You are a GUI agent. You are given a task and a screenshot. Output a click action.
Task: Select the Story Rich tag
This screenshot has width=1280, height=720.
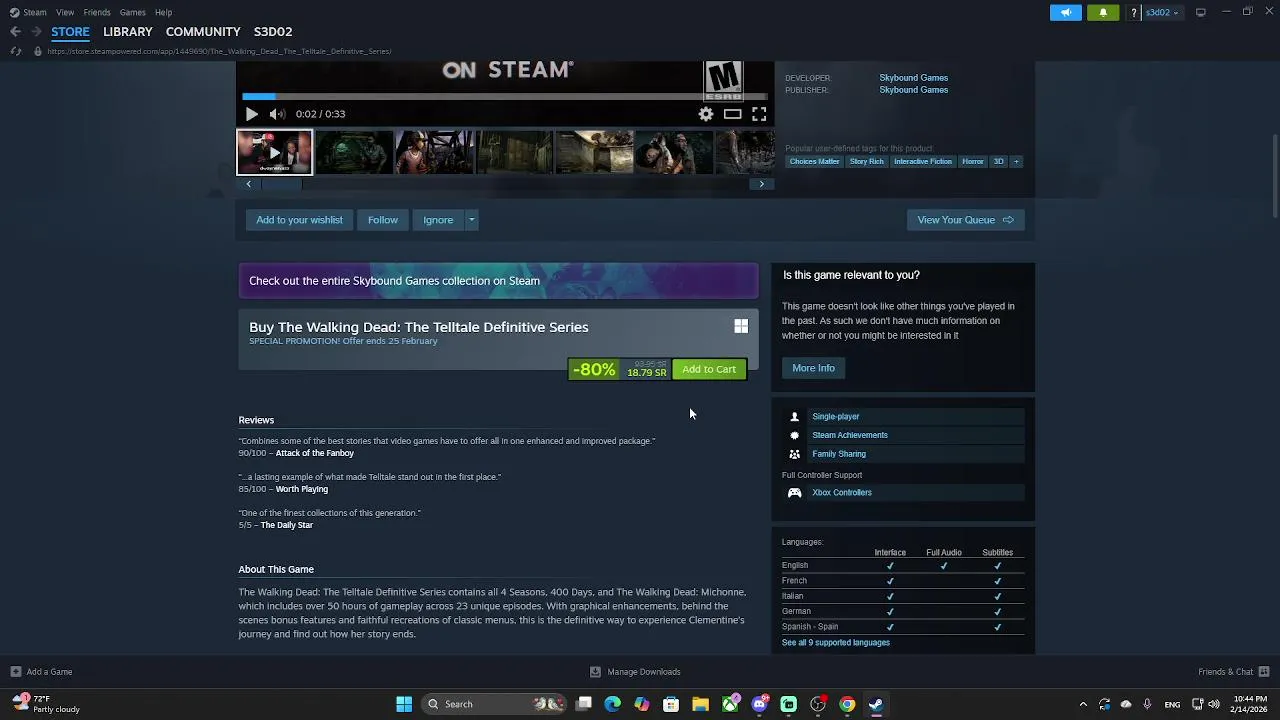[x=867, y=161]
